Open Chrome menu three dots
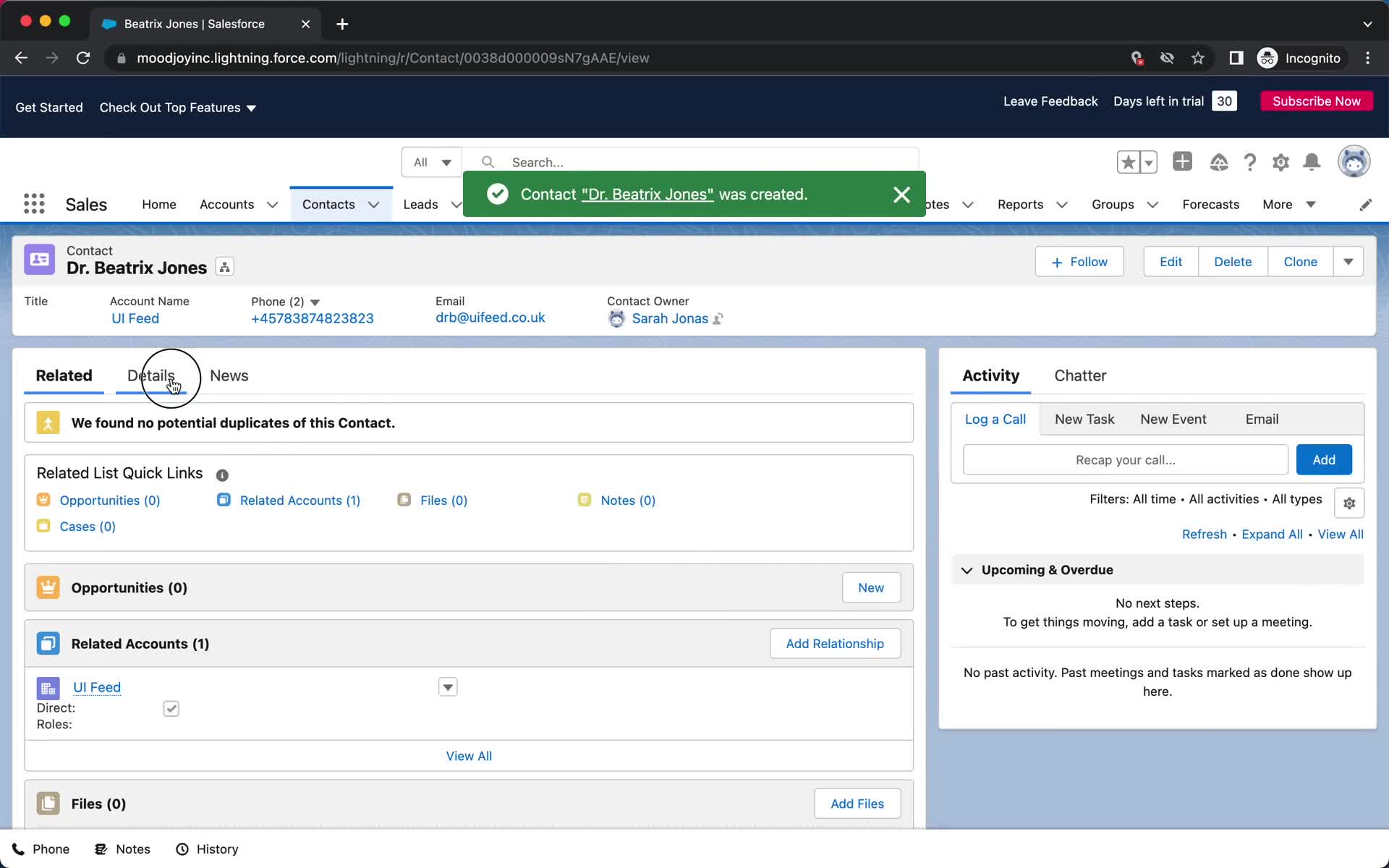 (x=1367, y=58)
